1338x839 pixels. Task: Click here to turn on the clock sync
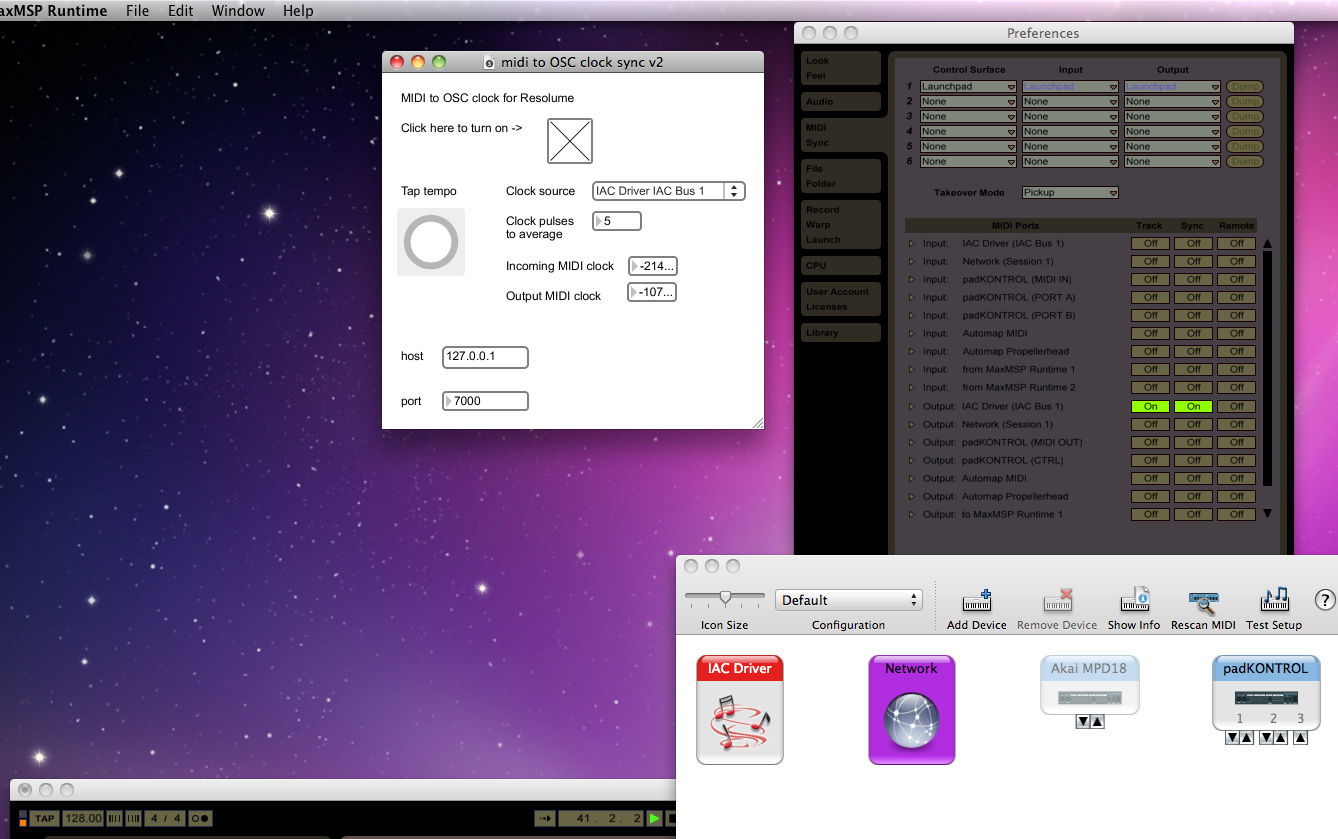click(569, 141)
